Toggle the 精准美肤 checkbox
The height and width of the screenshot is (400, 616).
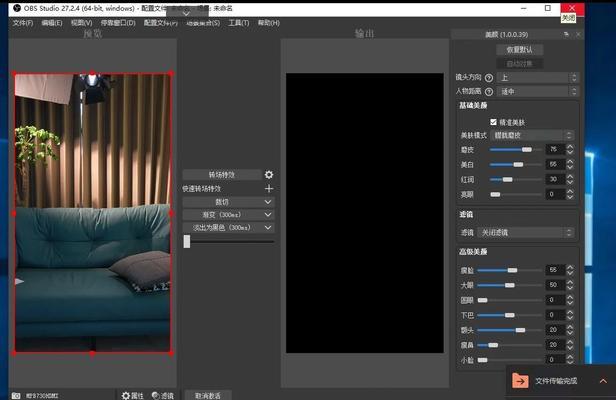[493, 122]
